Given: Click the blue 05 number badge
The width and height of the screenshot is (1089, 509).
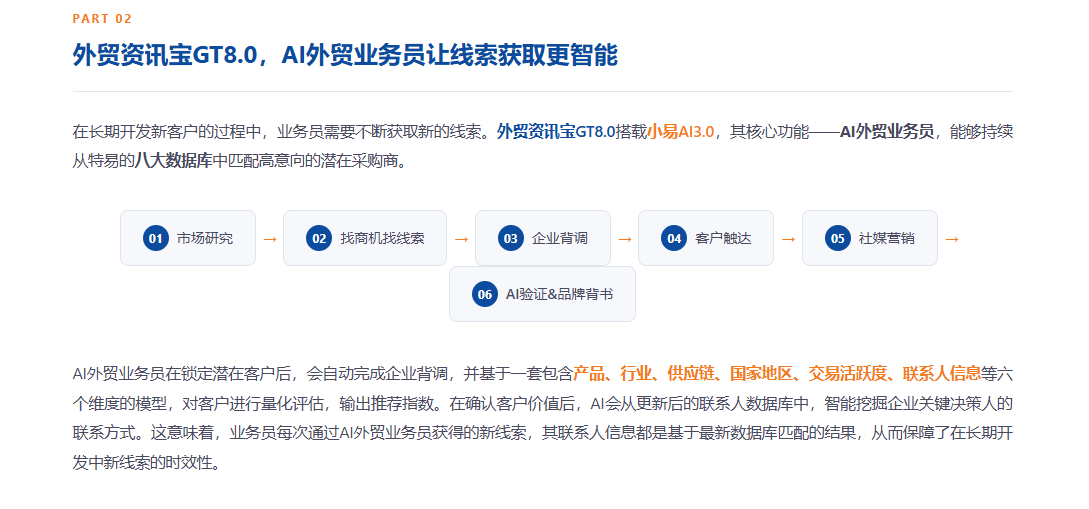Looking at the screenshot, I should 838,239.
